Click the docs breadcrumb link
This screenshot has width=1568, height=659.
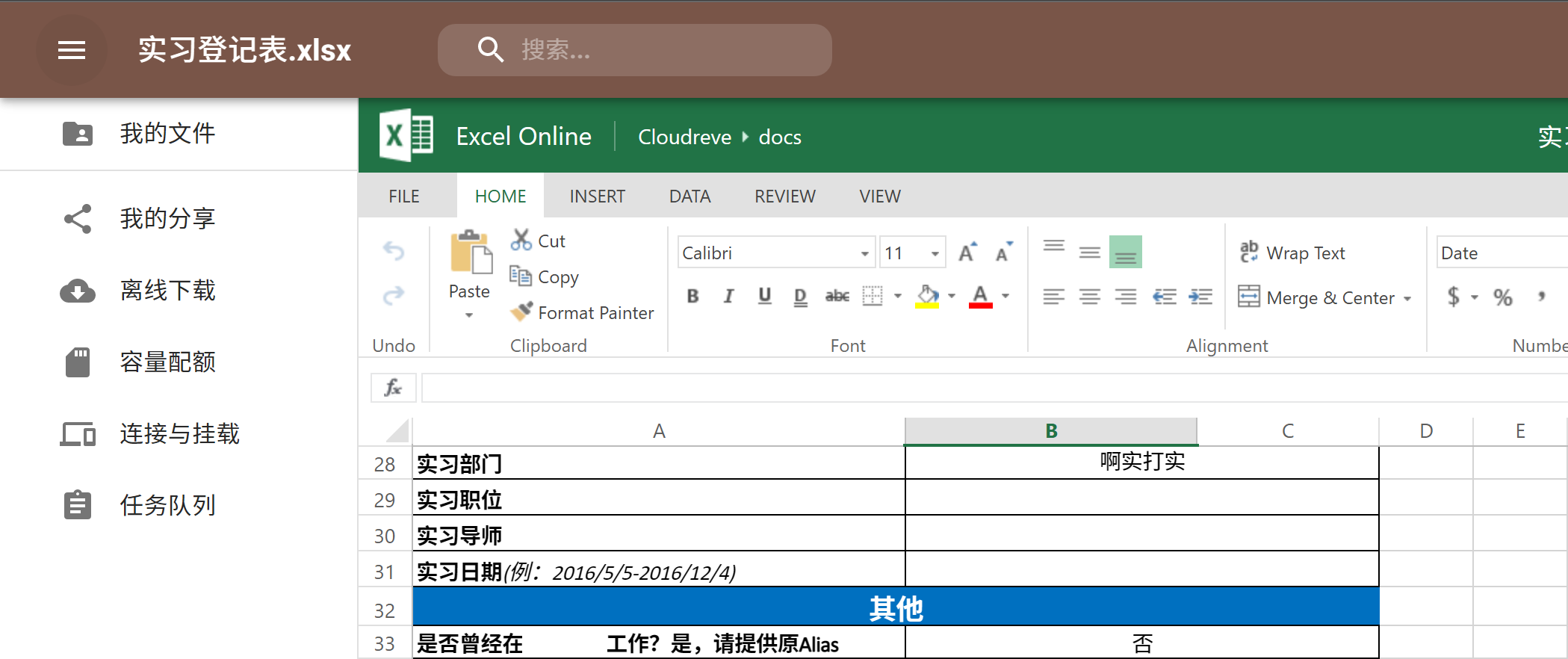[x=780, y=137]
